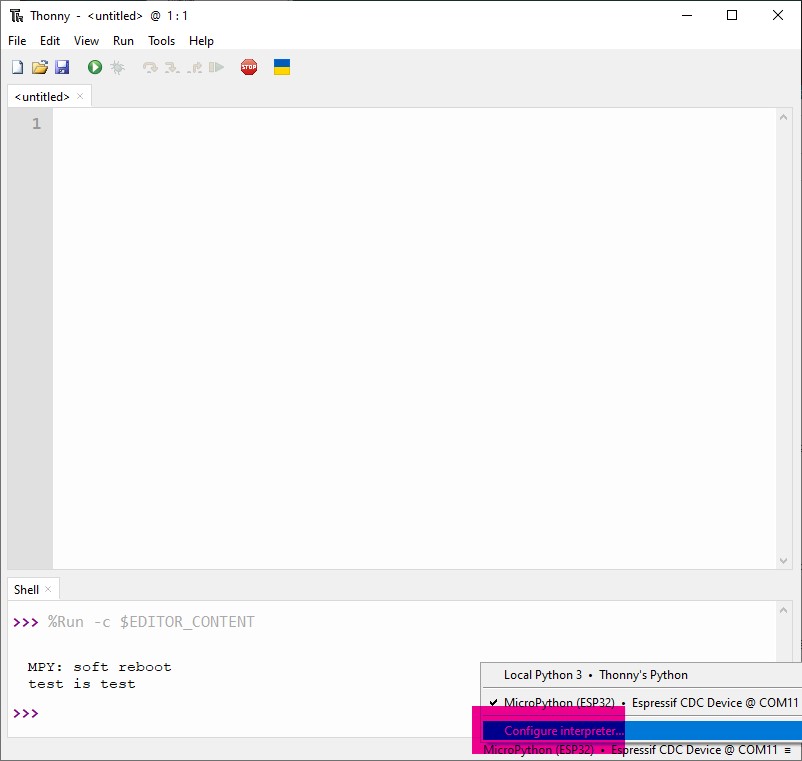Image resolution: width=802 pixels, height=761 pixels.
Task: Select the untitled editor tab
Action: pos(42,95)
